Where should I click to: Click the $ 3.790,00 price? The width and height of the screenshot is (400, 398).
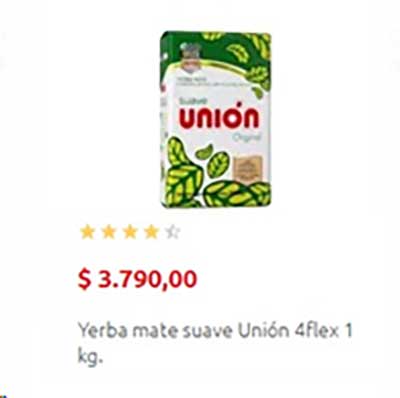[137, 279]
